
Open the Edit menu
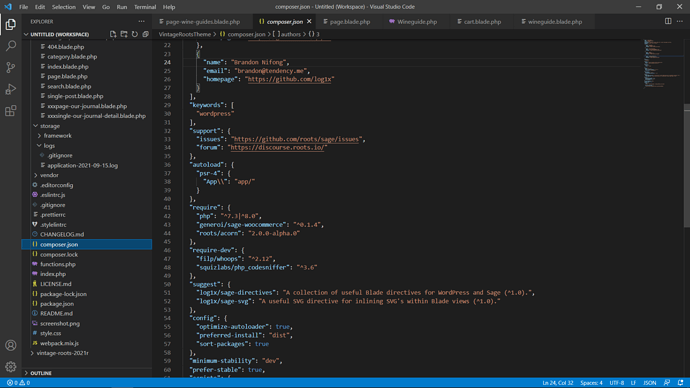click(x=40, y=7)
